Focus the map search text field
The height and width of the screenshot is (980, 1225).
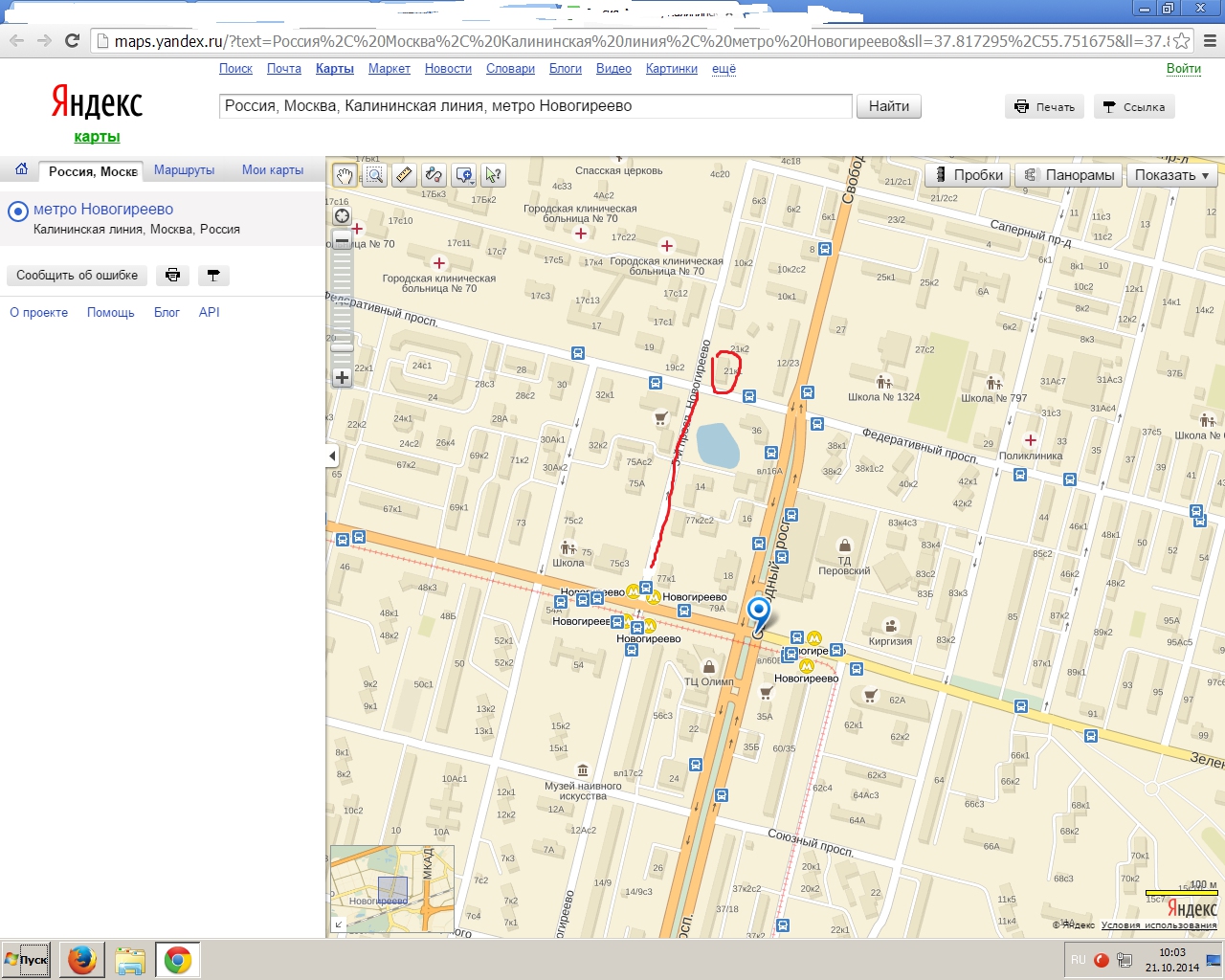click(x=536, y=106)
